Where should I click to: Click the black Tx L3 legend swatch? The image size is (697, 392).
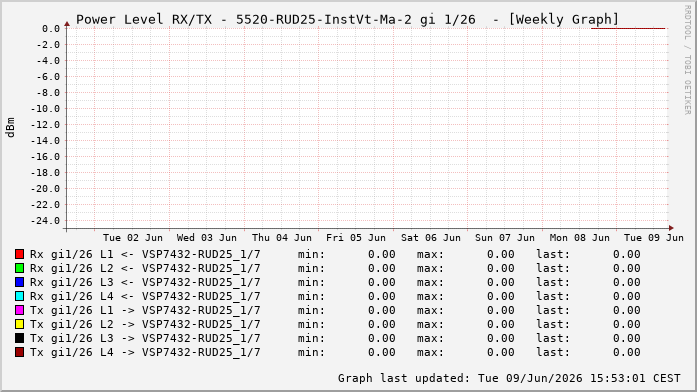point(19,338)
